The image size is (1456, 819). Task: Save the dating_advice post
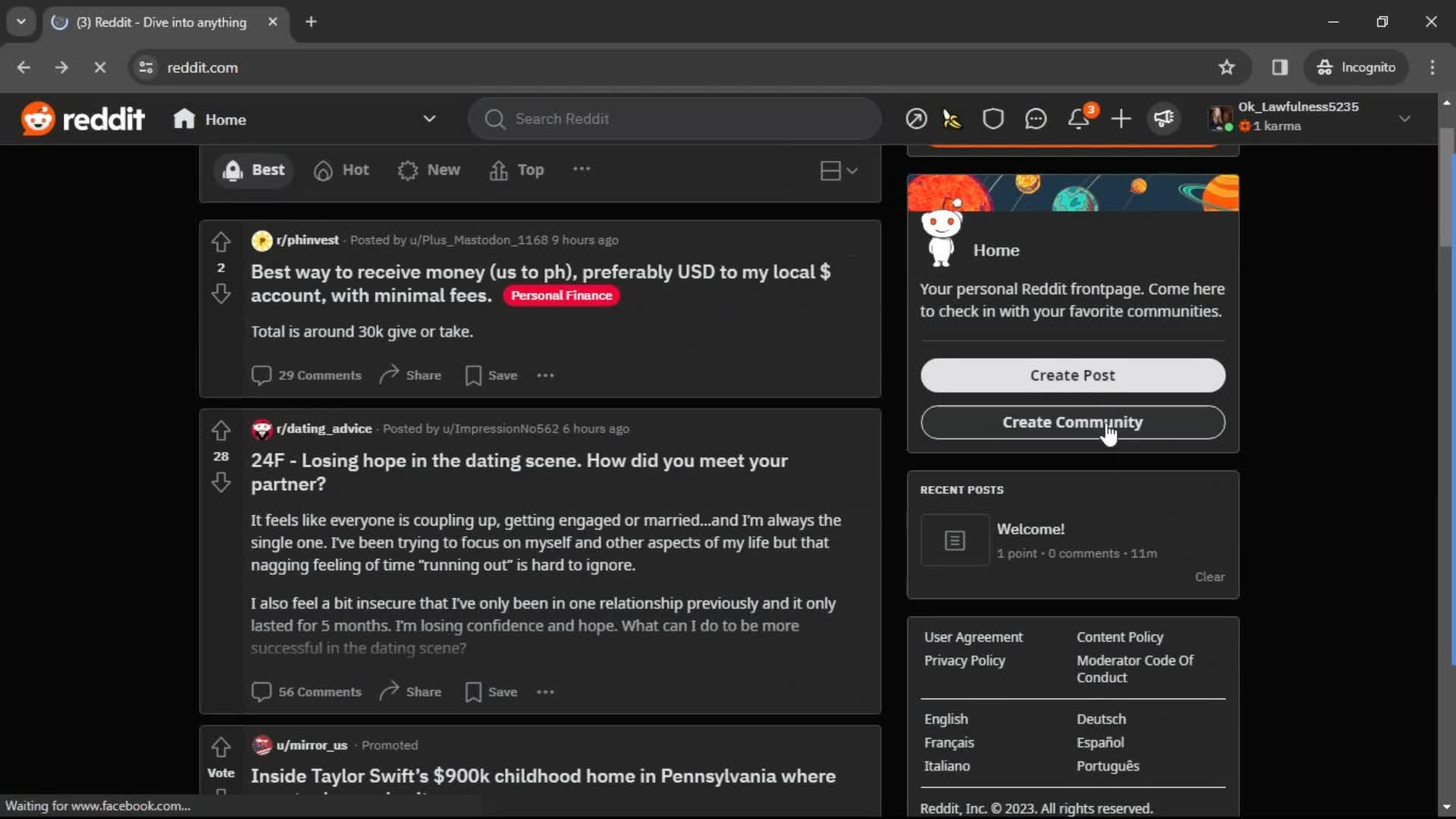coord(491,692)
